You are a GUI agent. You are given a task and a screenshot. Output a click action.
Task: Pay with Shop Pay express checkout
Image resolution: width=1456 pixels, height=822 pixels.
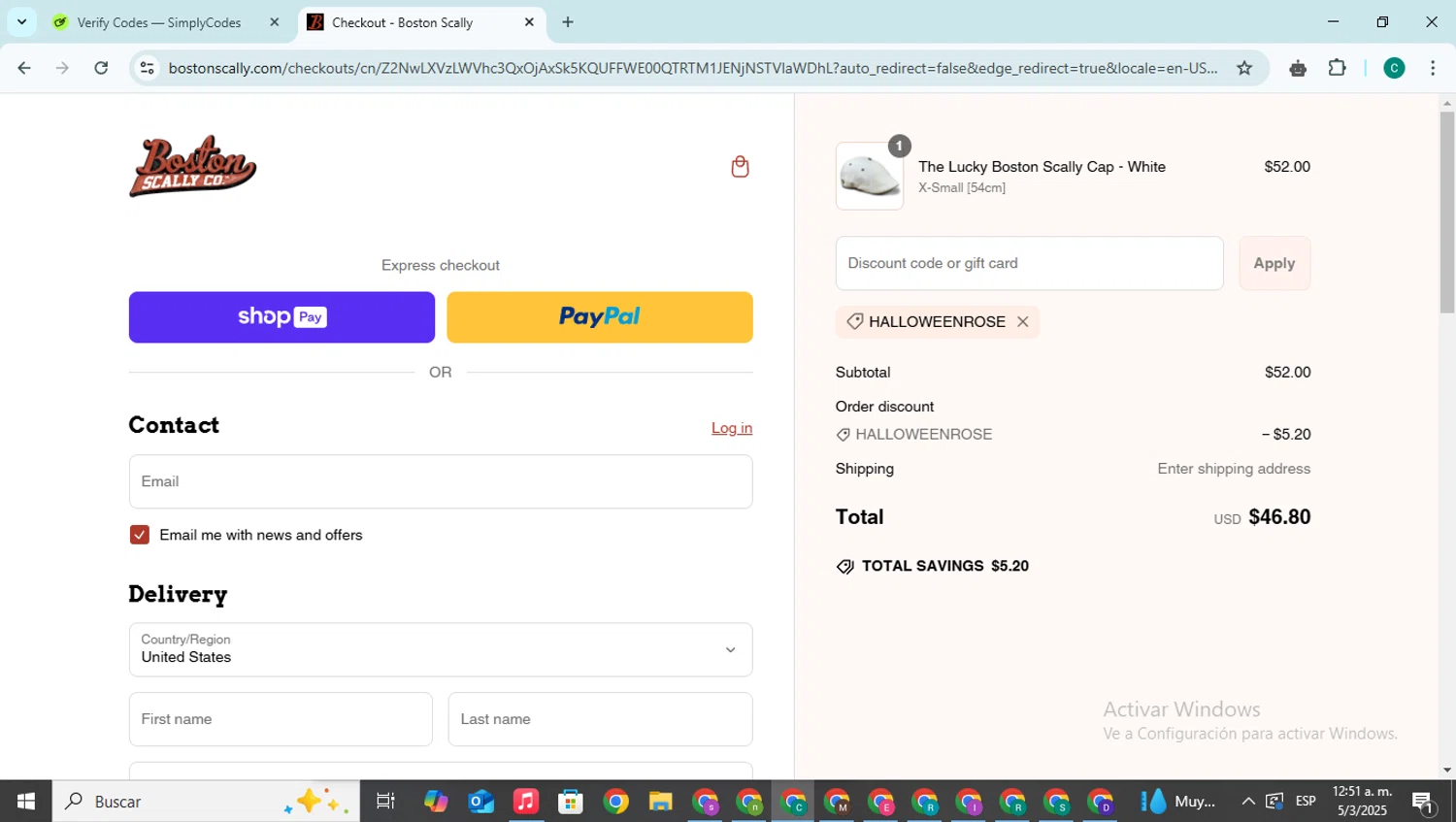(281, 317)
